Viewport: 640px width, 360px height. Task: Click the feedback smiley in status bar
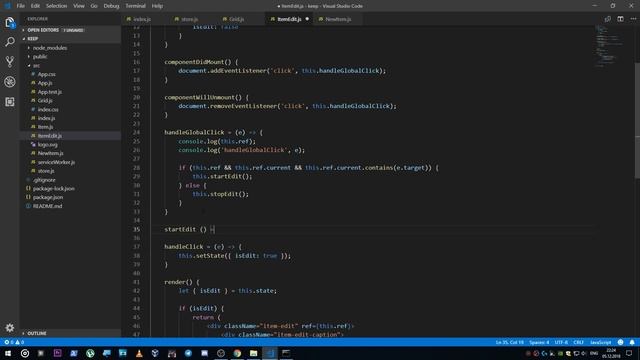(x=620, y=342)
